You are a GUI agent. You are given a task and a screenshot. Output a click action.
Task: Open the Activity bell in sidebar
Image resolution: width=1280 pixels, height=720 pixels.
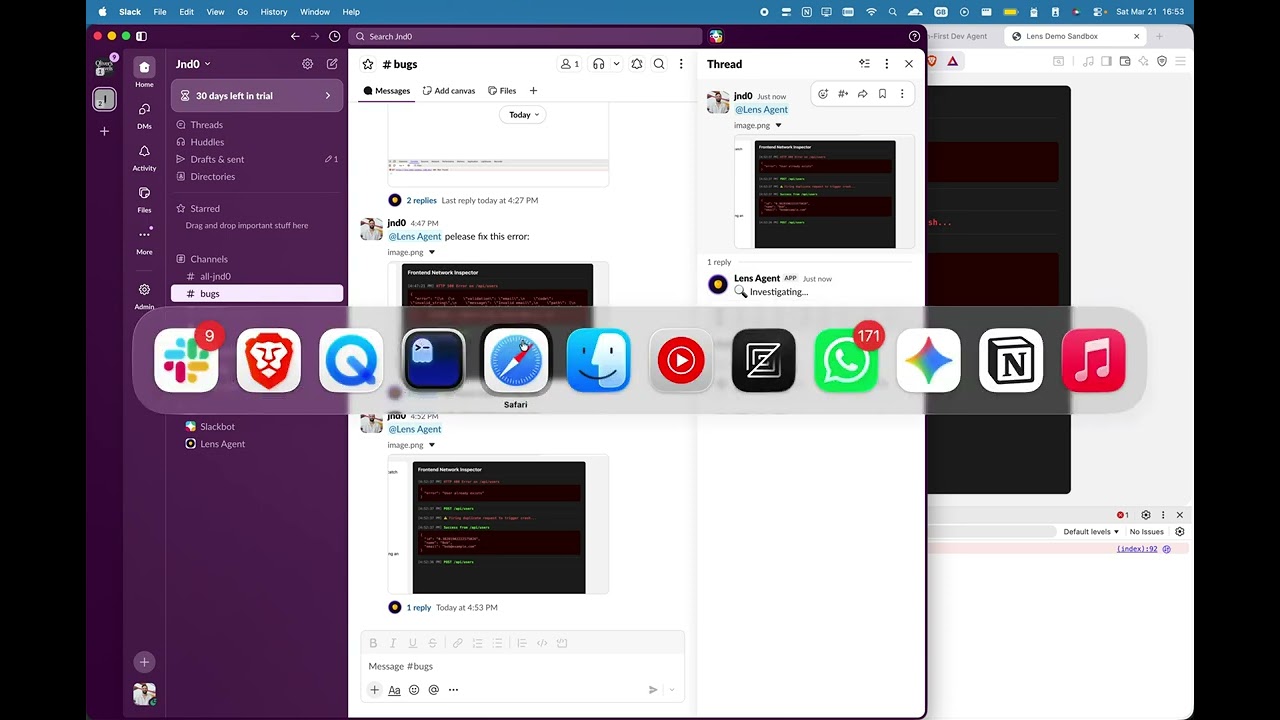pyautogui.click(x=144, y=152)
